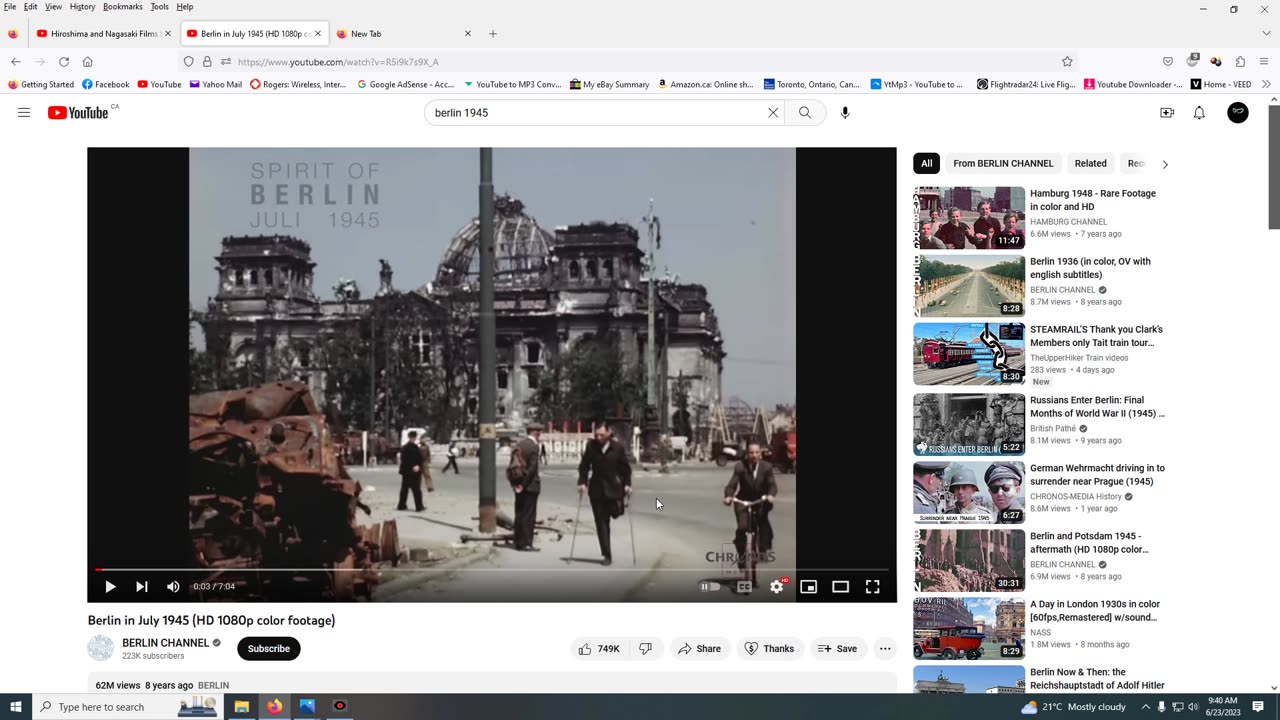Open Windows Start menu
The width and height of the screenshot is (1280, 720).
pyautogui.click(x=16, y=707)
